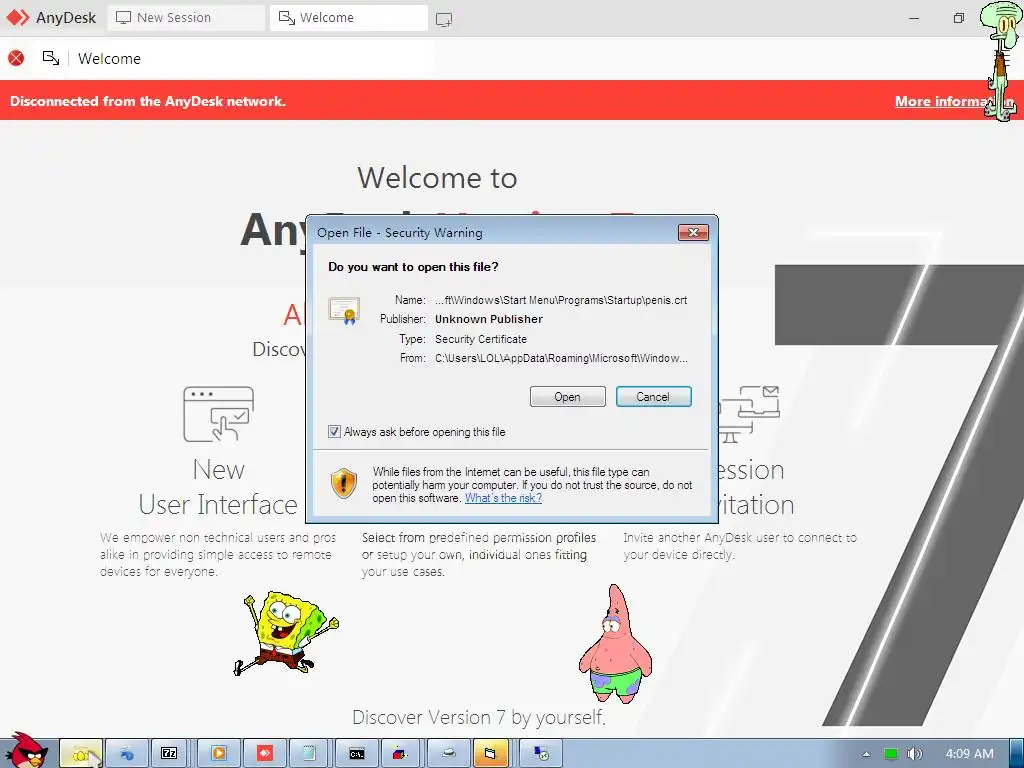
Task: Click the Squidward character image
Action: coord(1000,61)
